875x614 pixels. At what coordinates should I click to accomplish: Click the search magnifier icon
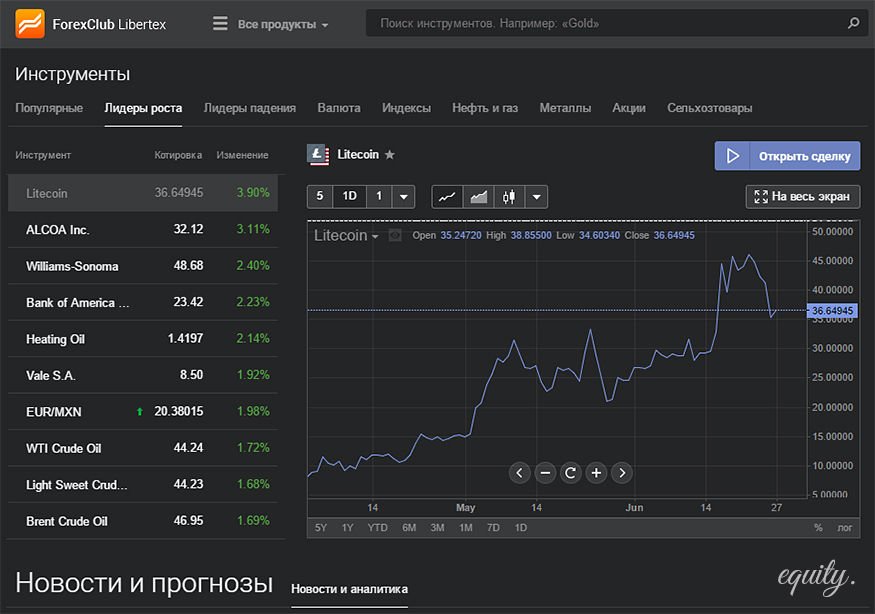point(853,23)
